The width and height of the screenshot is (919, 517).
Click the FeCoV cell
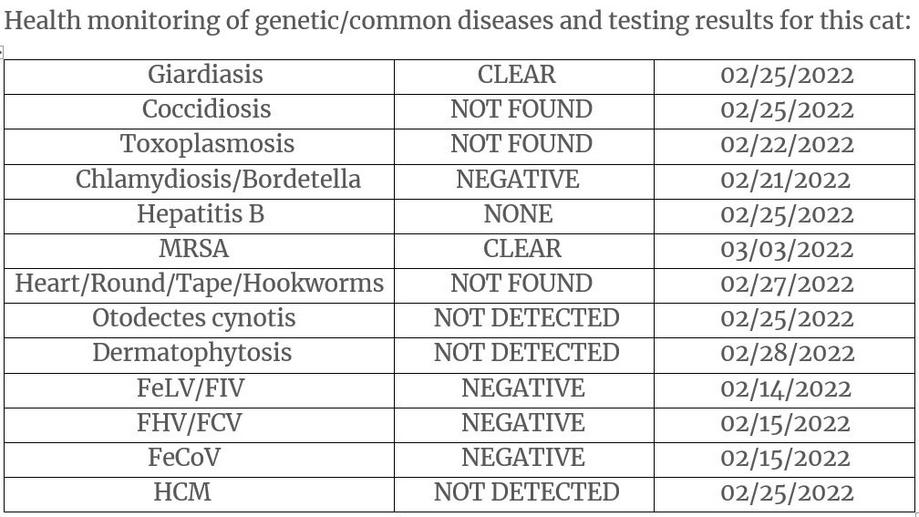(184, 458)
